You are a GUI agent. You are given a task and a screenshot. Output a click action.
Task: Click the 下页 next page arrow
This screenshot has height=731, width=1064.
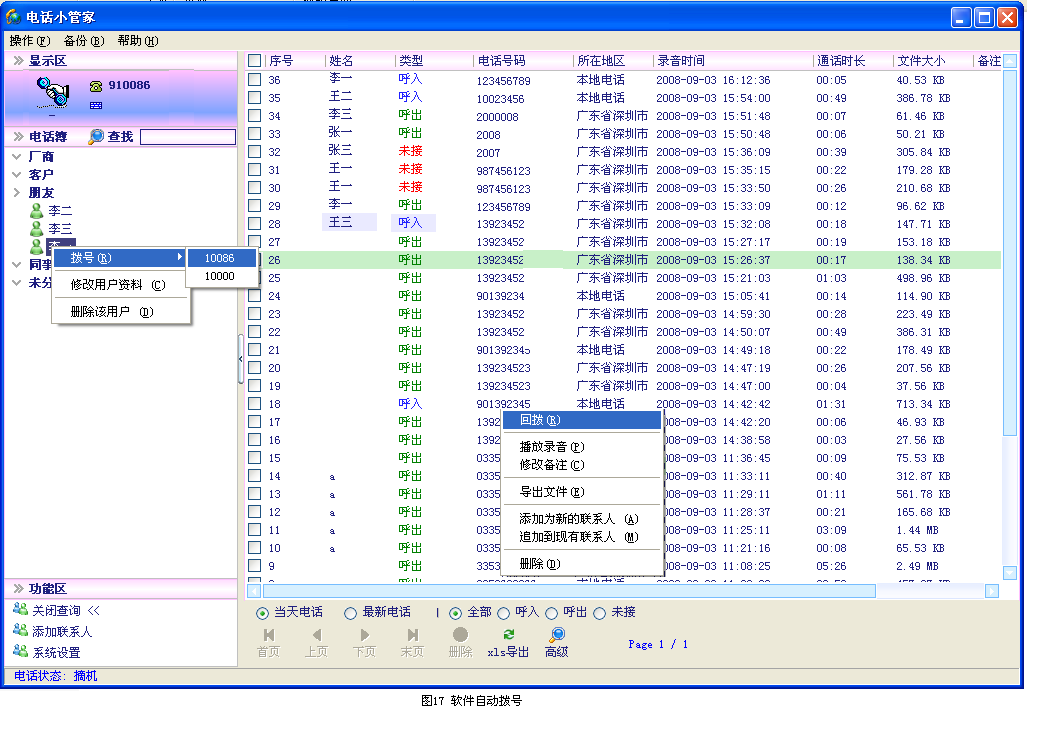point(364,635)
